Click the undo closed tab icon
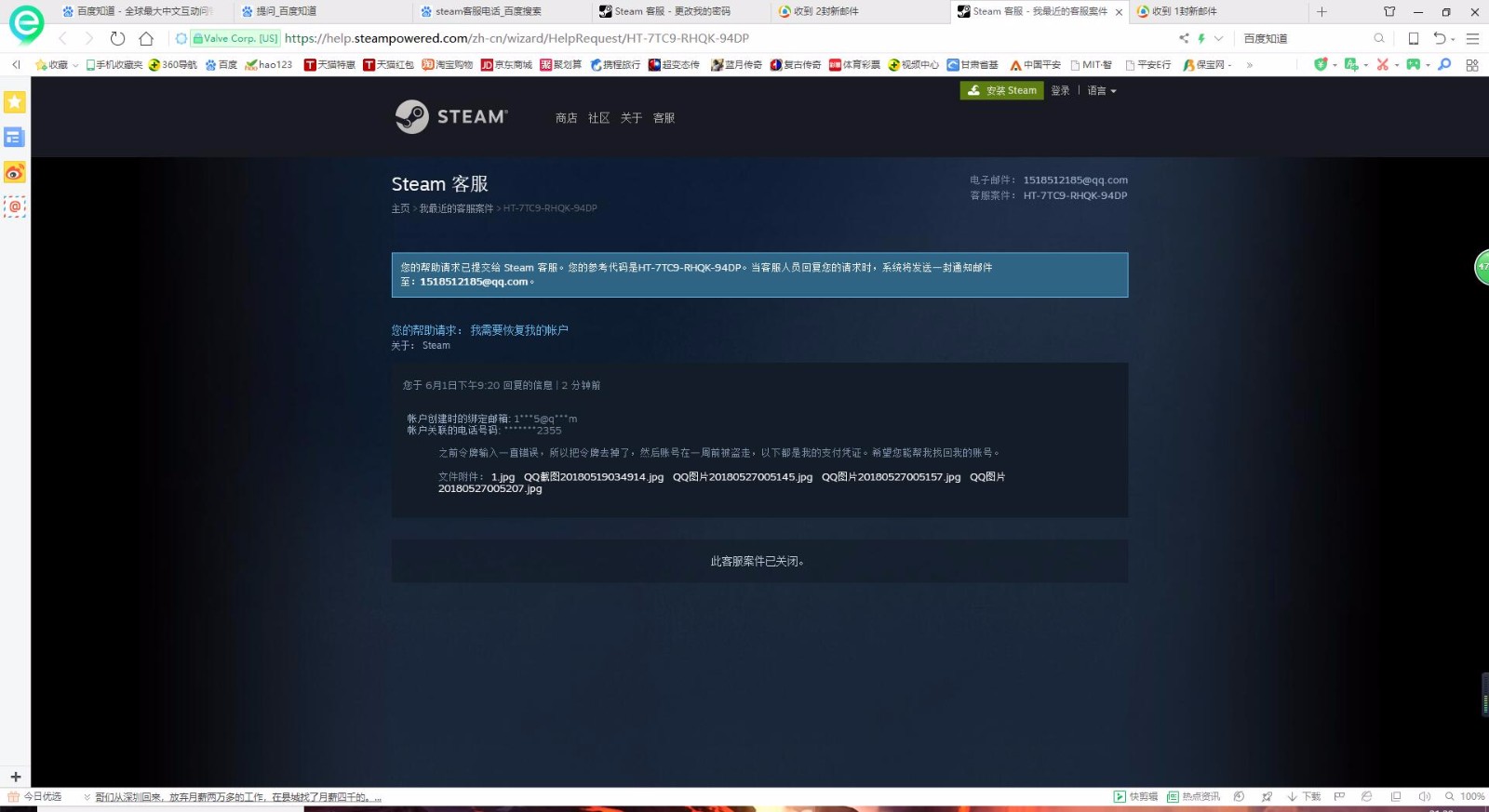The width and height of the screenshot is (1489, 812). (x=1440, y=38)
